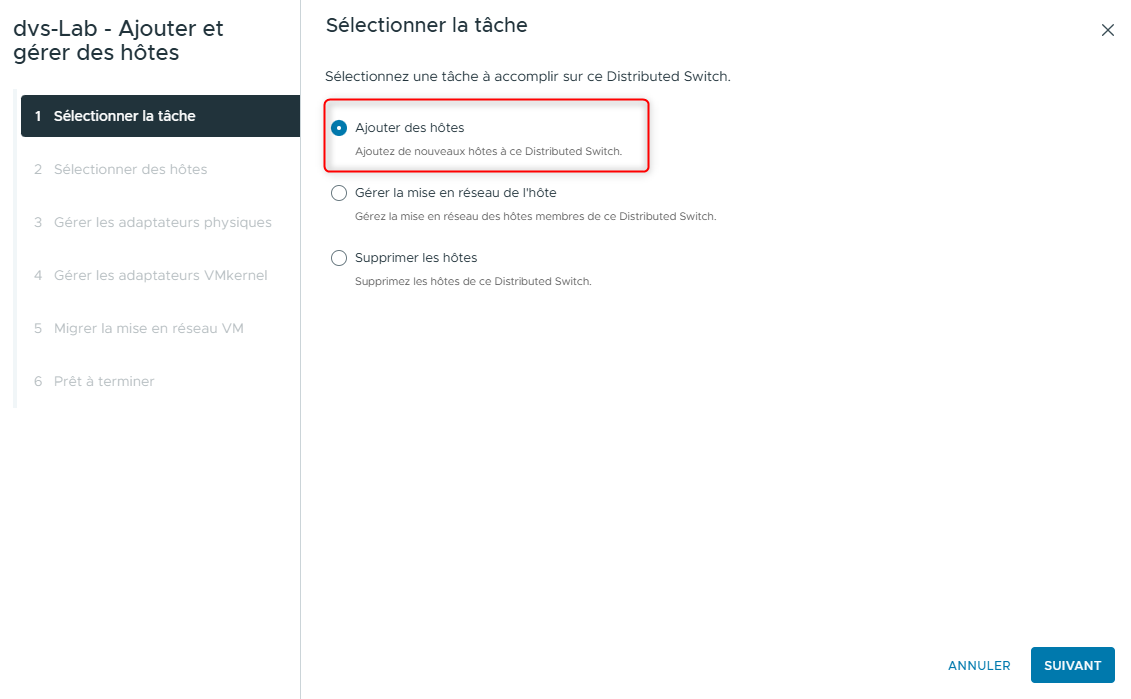Select the "Supprimer les hôtes" task

click(339, 257)
